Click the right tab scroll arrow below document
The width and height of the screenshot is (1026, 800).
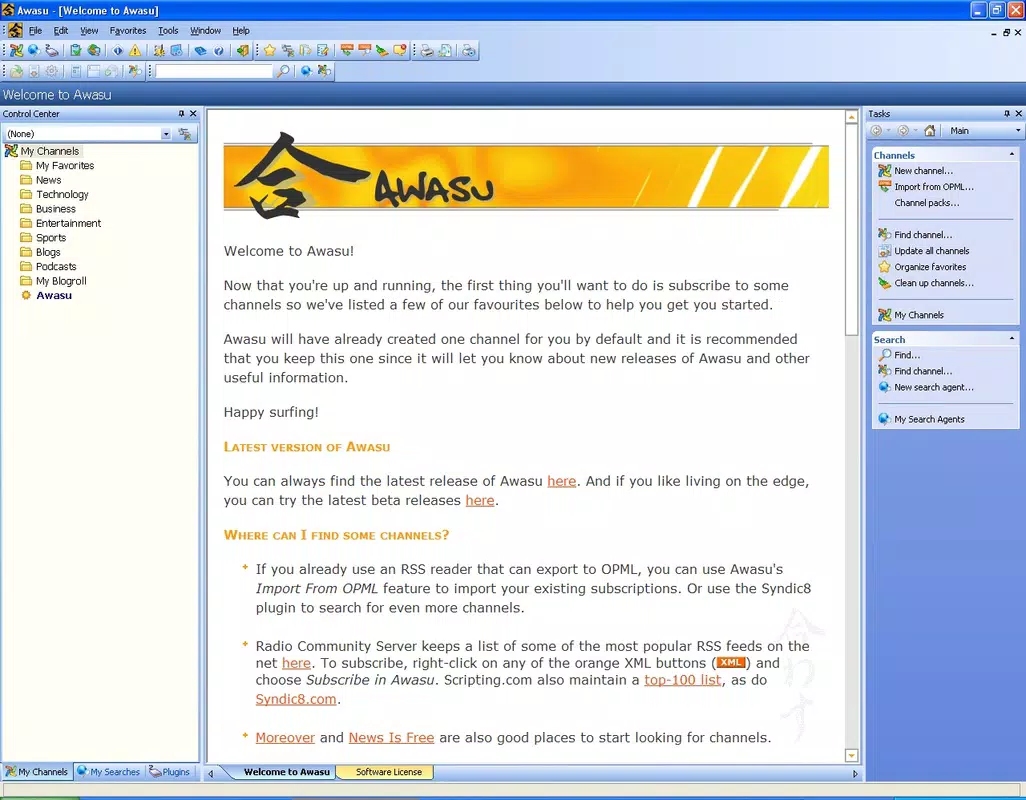tap(855, 773)
